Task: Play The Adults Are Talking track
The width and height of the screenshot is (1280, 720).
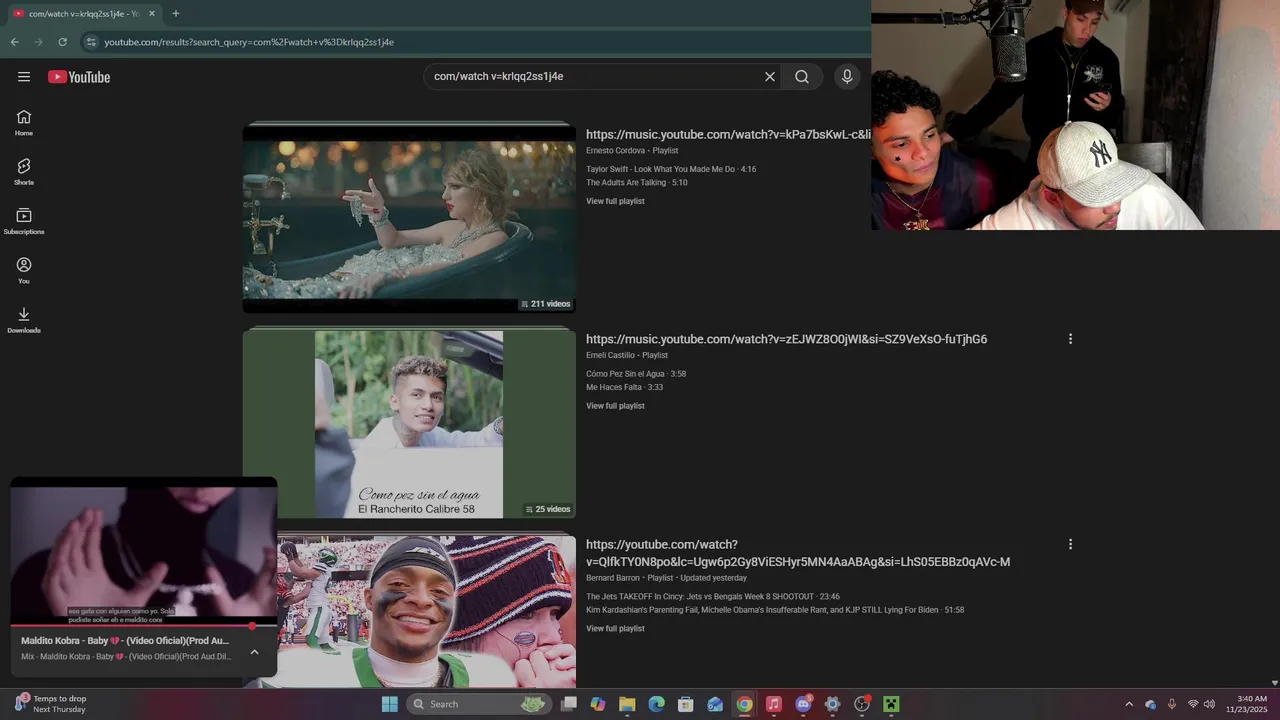Action: point(637,183)
